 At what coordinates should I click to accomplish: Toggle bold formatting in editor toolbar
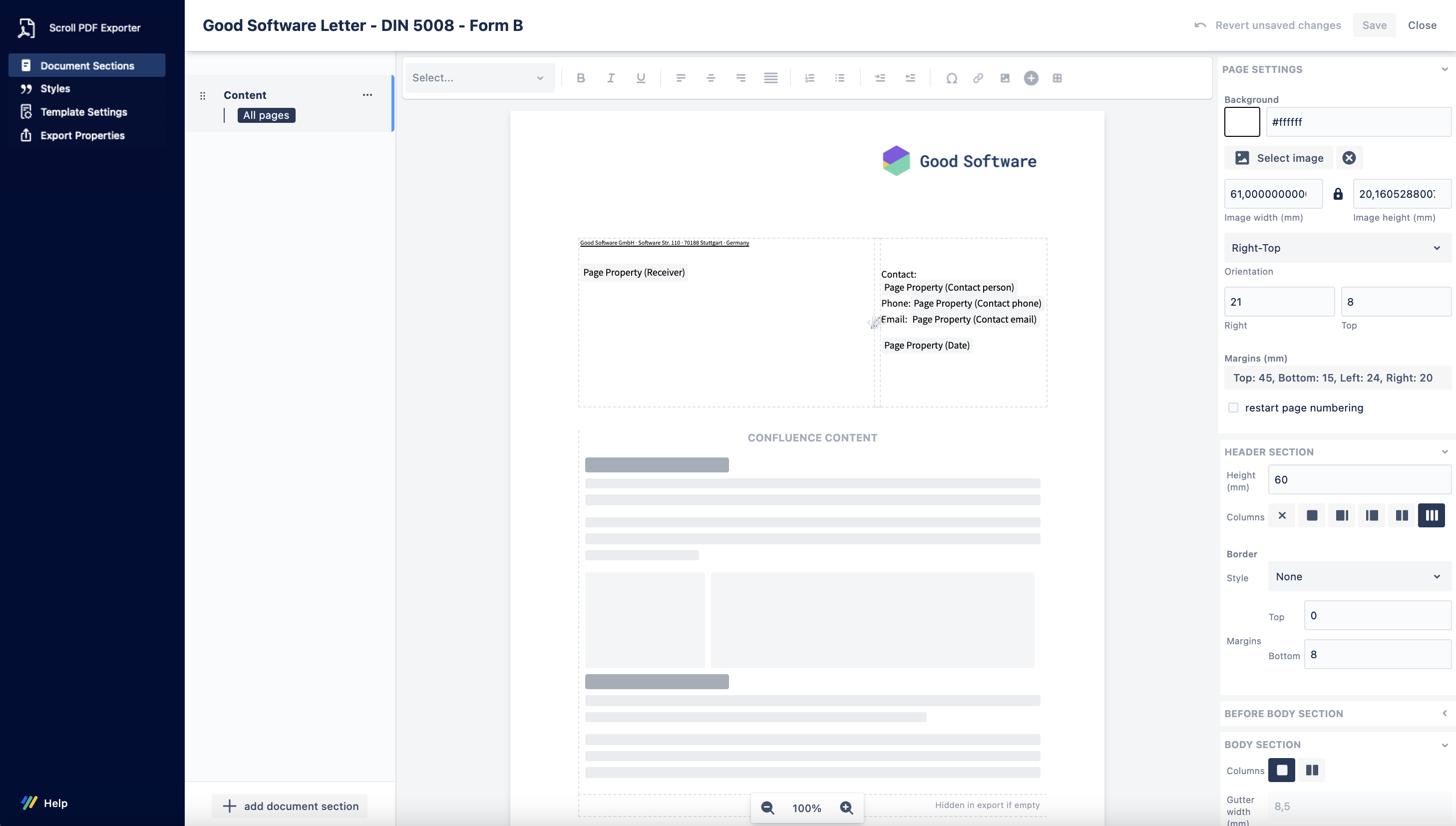point(580,78)
